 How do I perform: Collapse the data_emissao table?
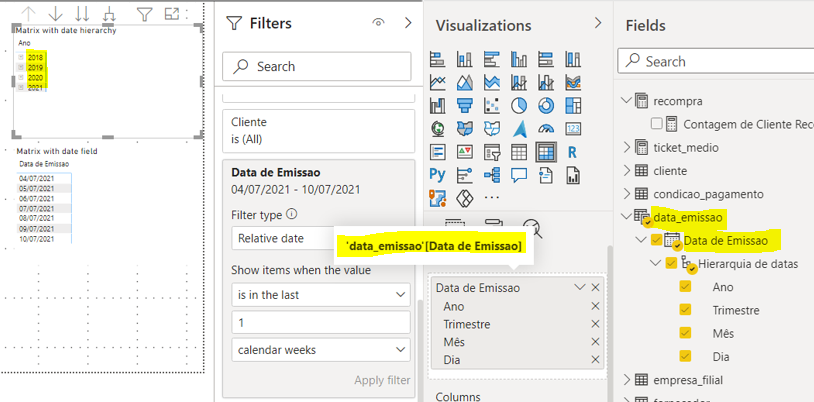point(628,217)
